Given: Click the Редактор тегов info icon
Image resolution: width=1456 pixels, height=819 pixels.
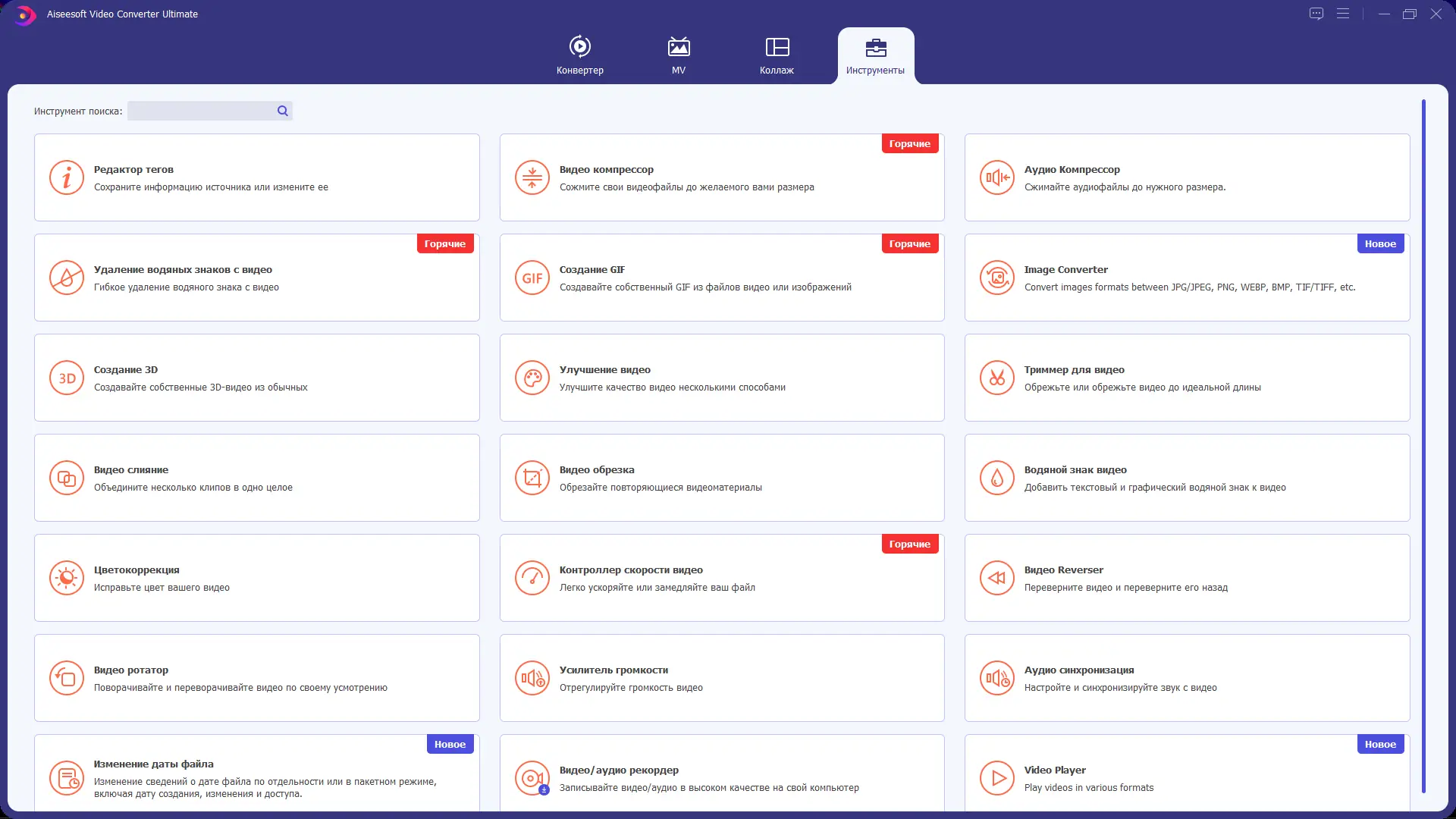Looking at the screenshot, I should (x=67, y=178).
